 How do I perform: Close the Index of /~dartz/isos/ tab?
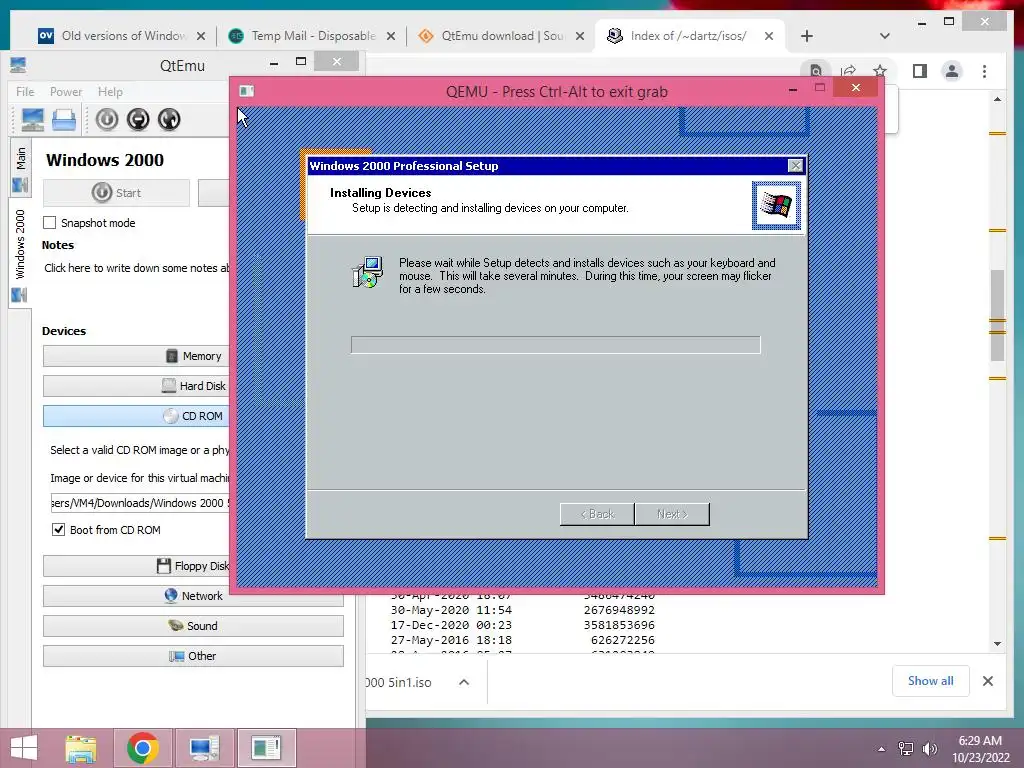pyautogui.click(x=769, y=36)
